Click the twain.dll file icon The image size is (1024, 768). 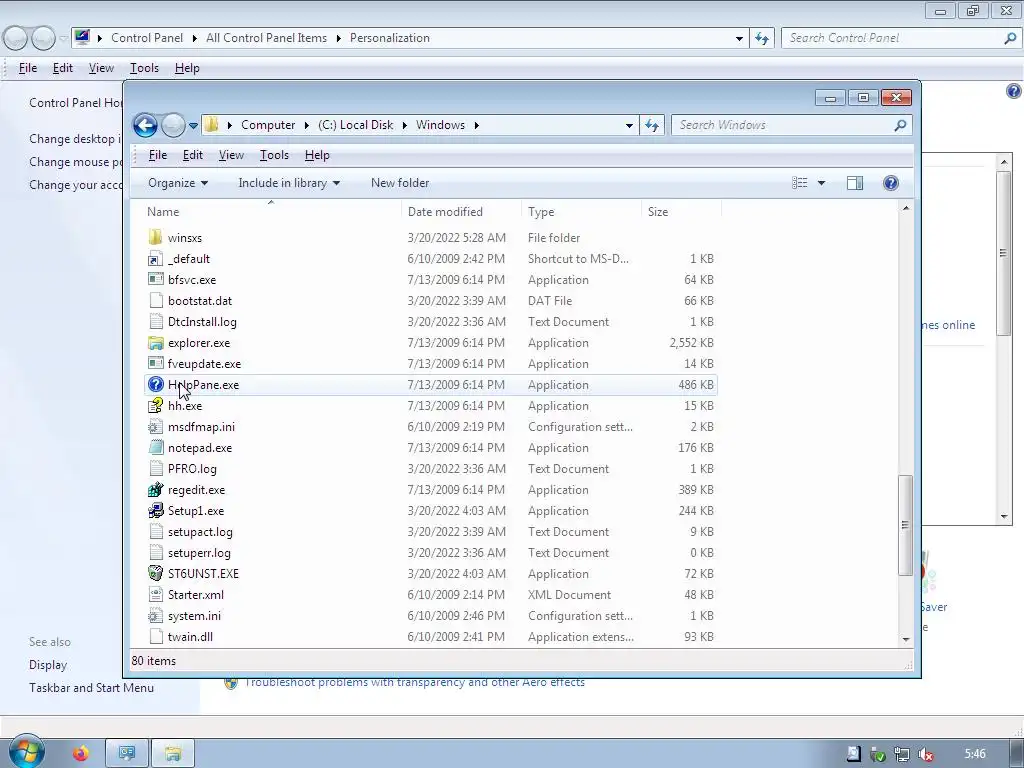(x=155, y=636)
